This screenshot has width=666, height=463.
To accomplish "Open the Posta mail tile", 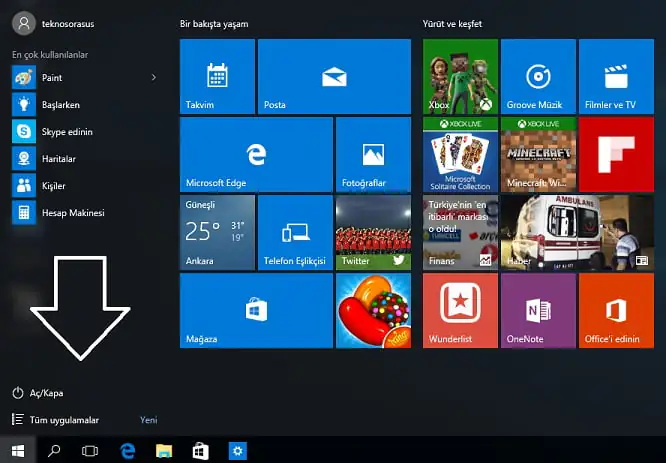I will pos(334,77).
